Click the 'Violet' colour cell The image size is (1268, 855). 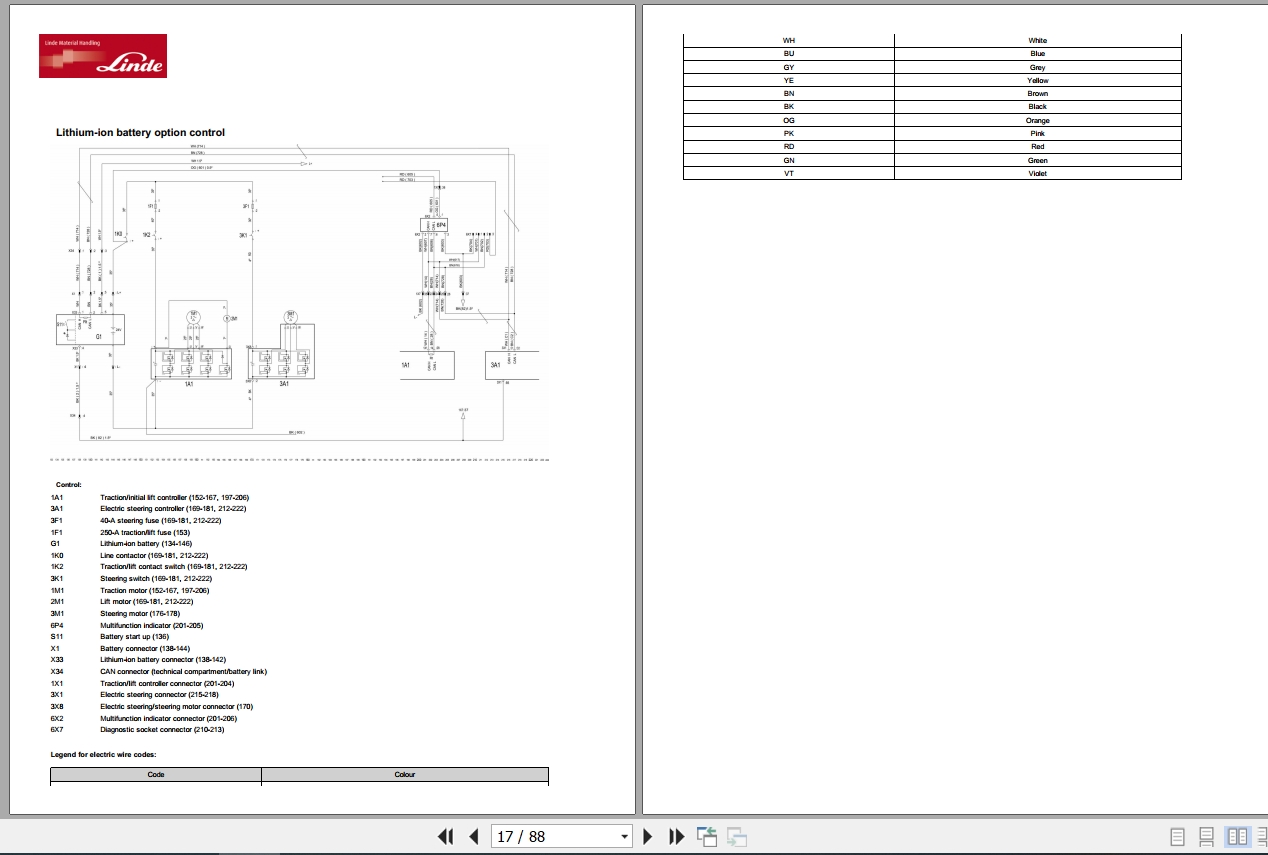click(x=1038, y=173)
